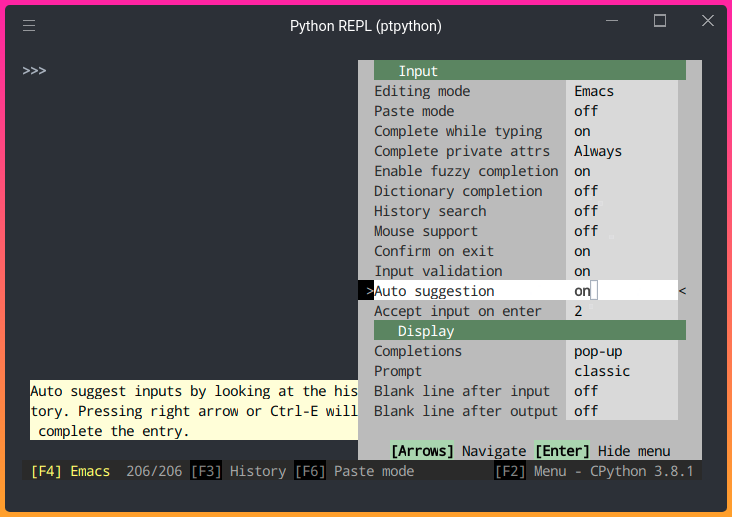Click the [Enter] Hide menu hint
732x517 pixels.
603,451
